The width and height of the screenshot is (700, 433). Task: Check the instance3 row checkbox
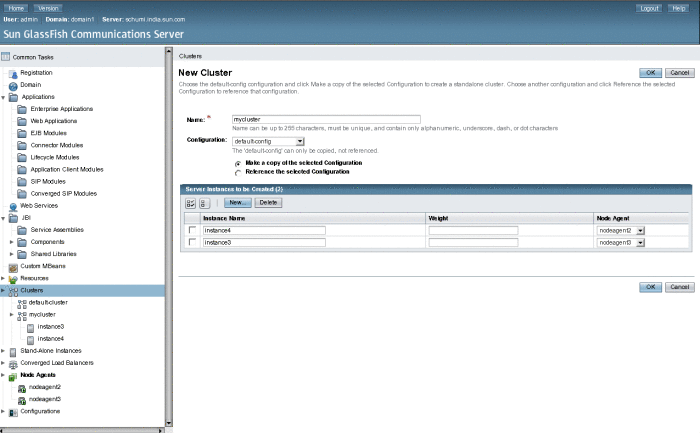[x=192, y=242]
